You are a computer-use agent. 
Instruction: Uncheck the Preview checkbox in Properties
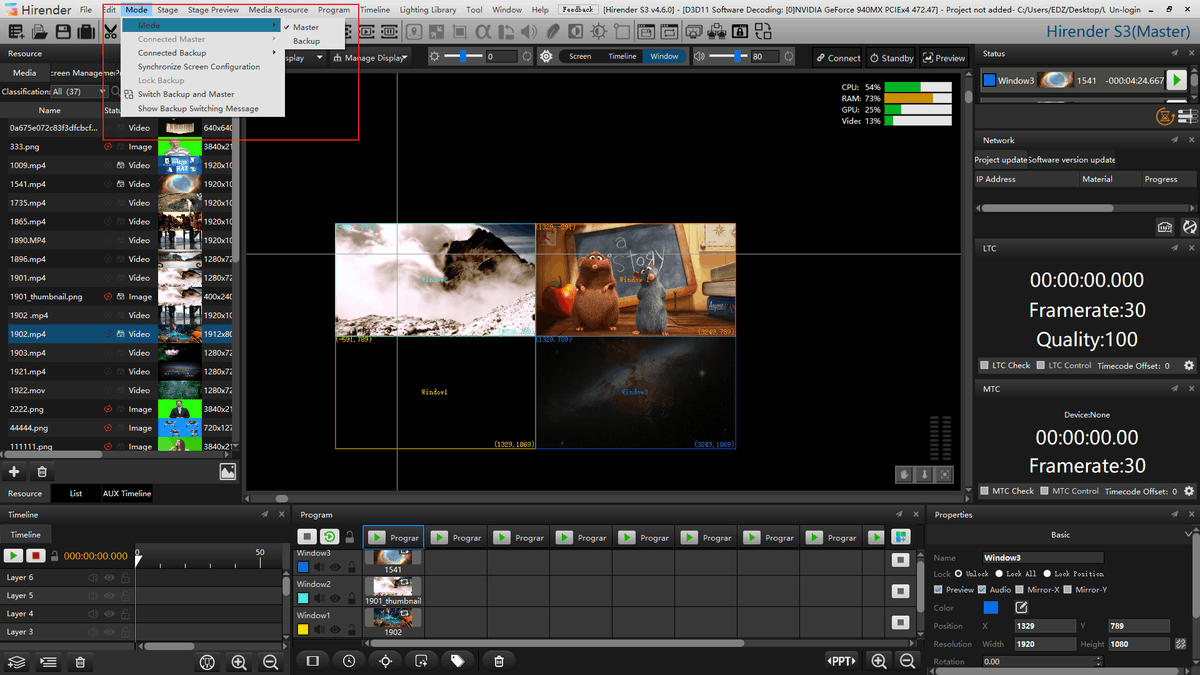[938, 589]
